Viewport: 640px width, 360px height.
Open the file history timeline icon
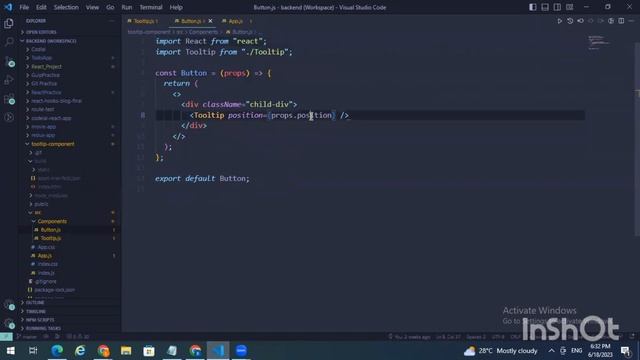(570, 21)
